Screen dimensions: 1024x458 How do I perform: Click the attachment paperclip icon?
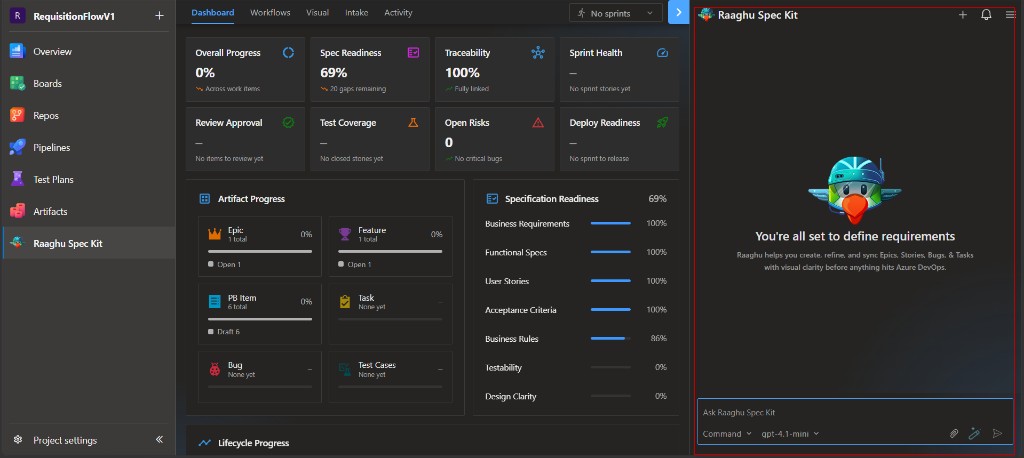point(953,434)
